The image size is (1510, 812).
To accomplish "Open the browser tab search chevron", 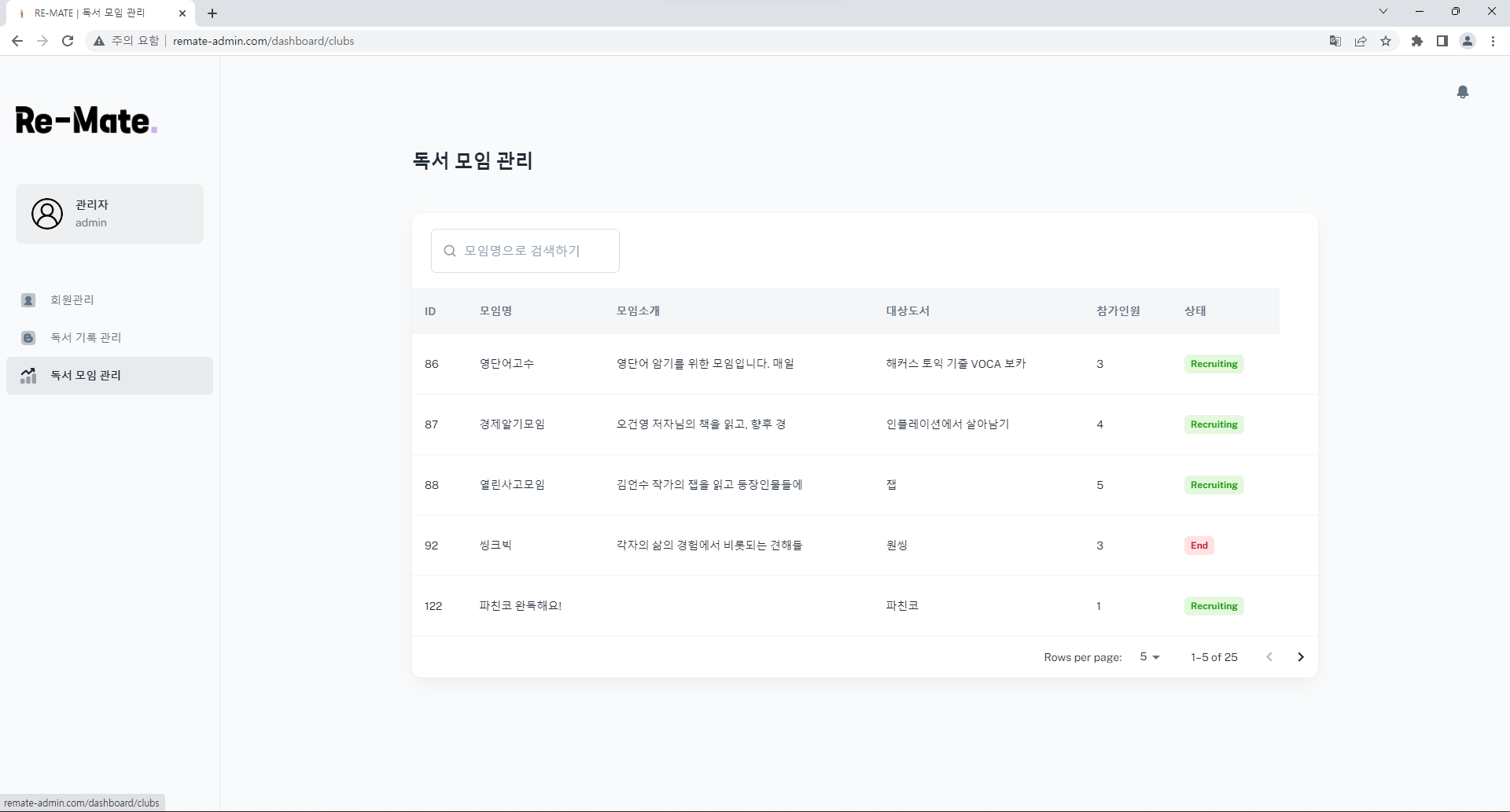I will 1383,11.
